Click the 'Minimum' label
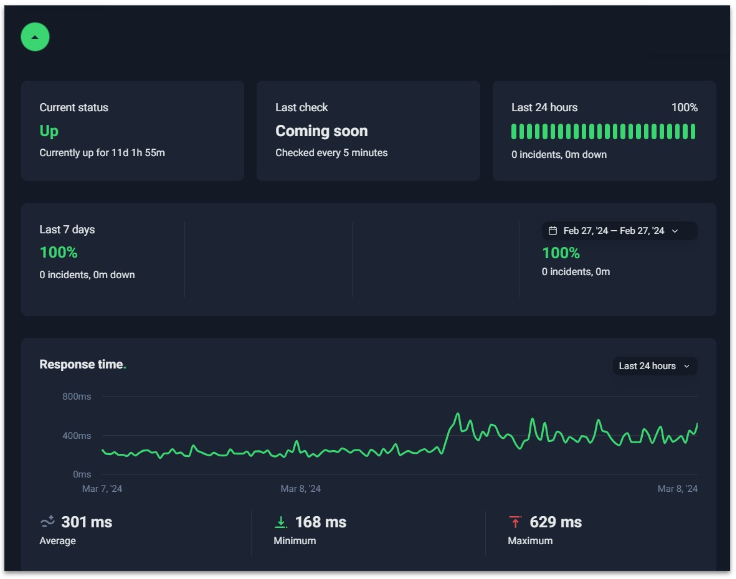The width and height of the screenshot is (736, 579). (295, 541)
